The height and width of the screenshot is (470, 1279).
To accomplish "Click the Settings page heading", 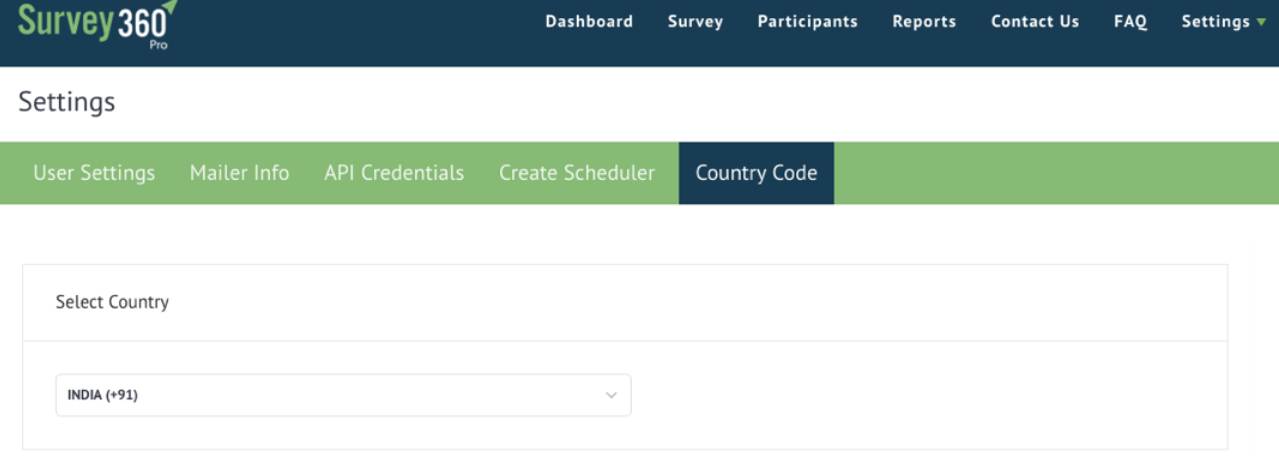I will click(67, 101).
